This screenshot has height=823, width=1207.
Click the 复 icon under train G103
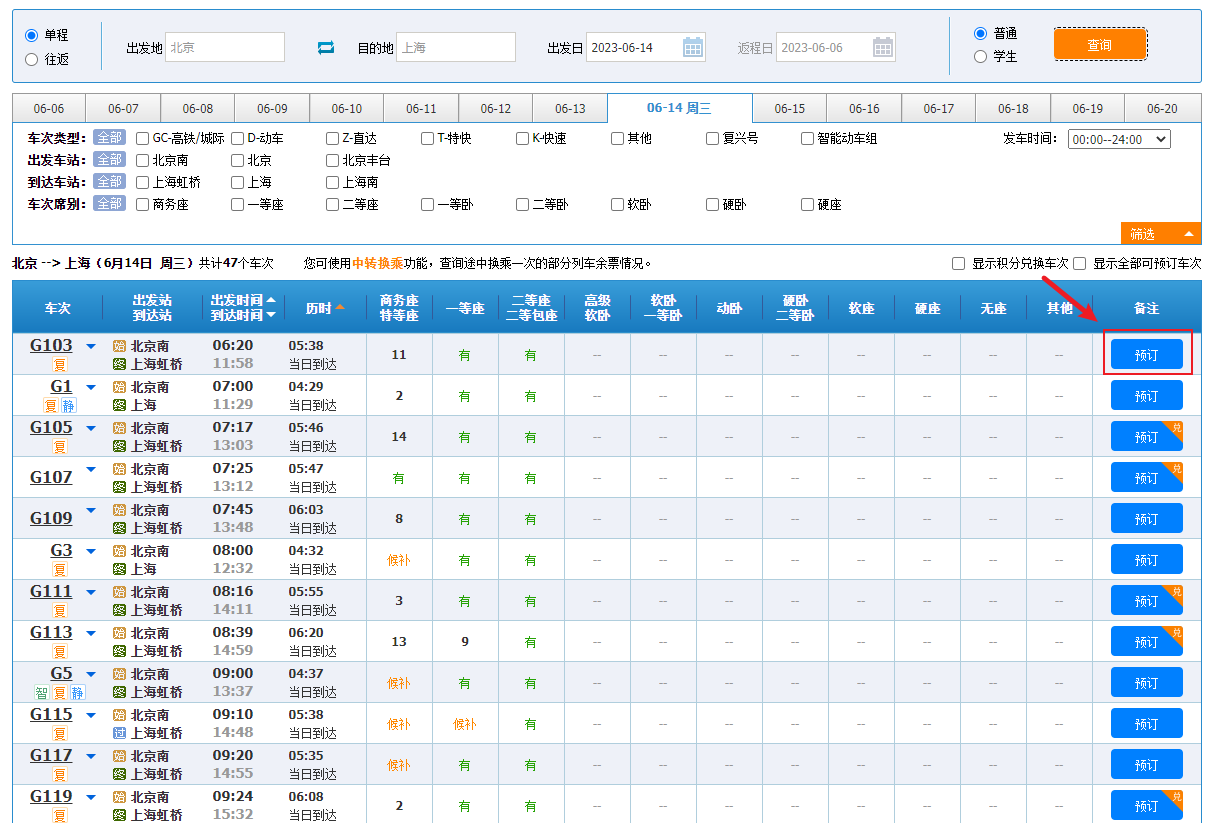[x=60, y=365]
